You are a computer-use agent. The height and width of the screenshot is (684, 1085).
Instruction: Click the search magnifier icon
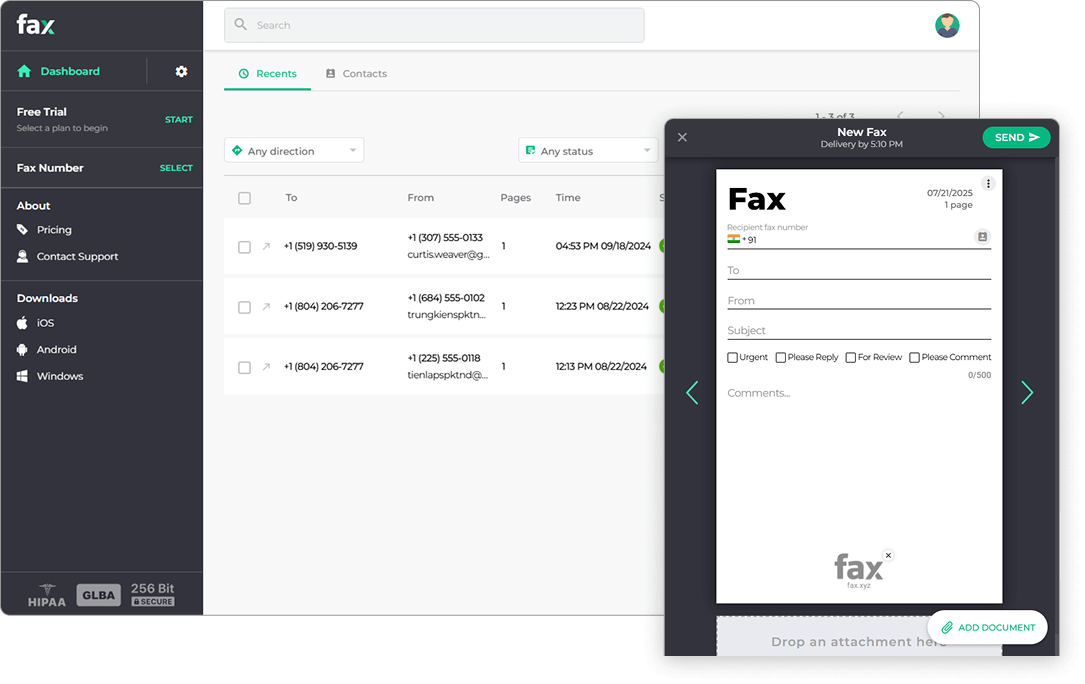pos(240,24)
